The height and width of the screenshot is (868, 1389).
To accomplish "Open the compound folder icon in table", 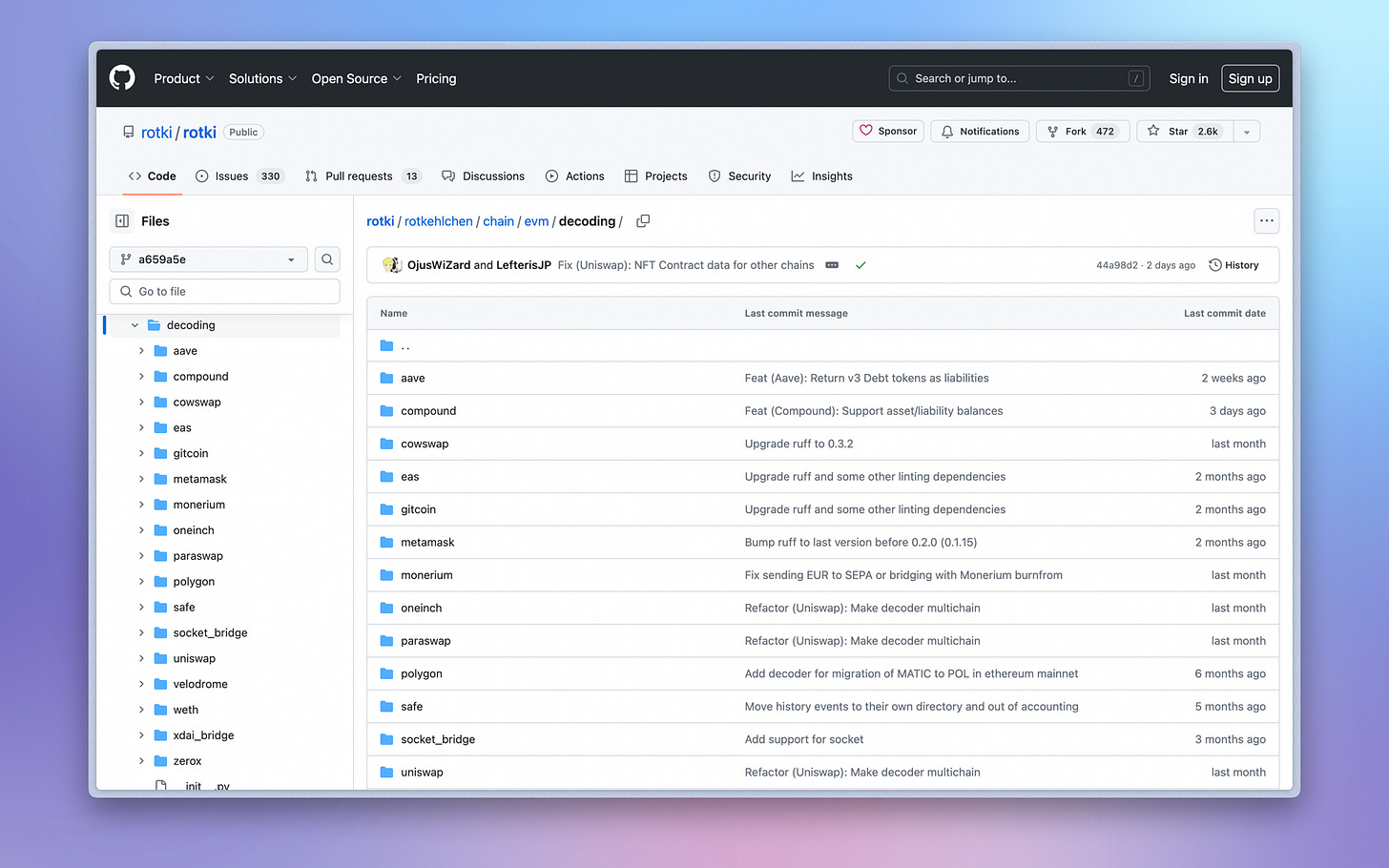I will (386, 411).
